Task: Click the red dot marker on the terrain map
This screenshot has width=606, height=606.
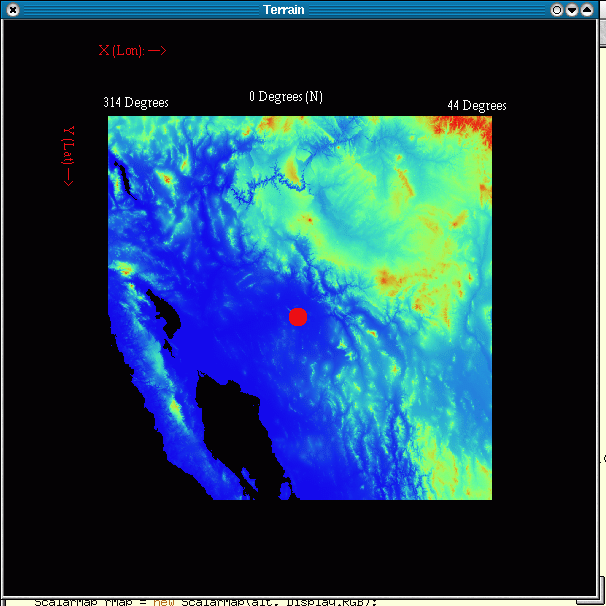Action: 297,317
